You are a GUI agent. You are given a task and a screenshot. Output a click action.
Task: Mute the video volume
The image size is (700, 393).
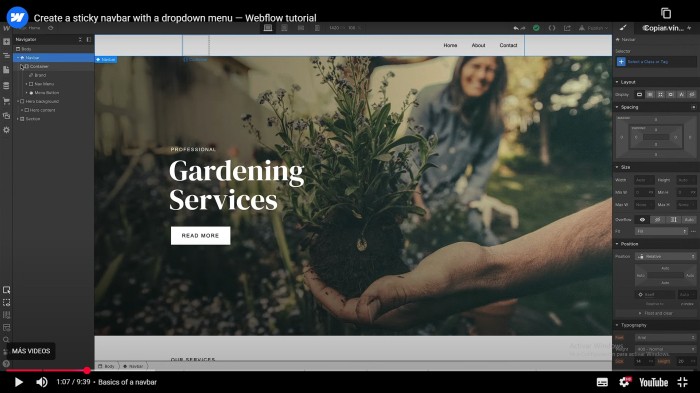click(42, 382)
